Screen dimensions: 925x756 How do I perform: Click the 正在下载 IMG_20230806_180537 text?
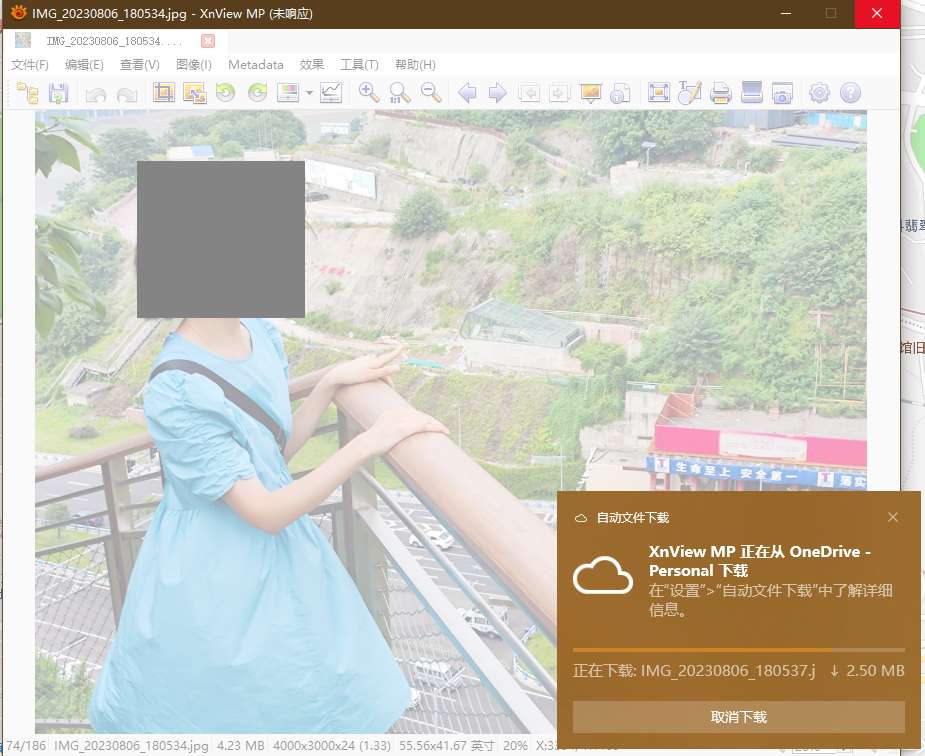[694, 671]
